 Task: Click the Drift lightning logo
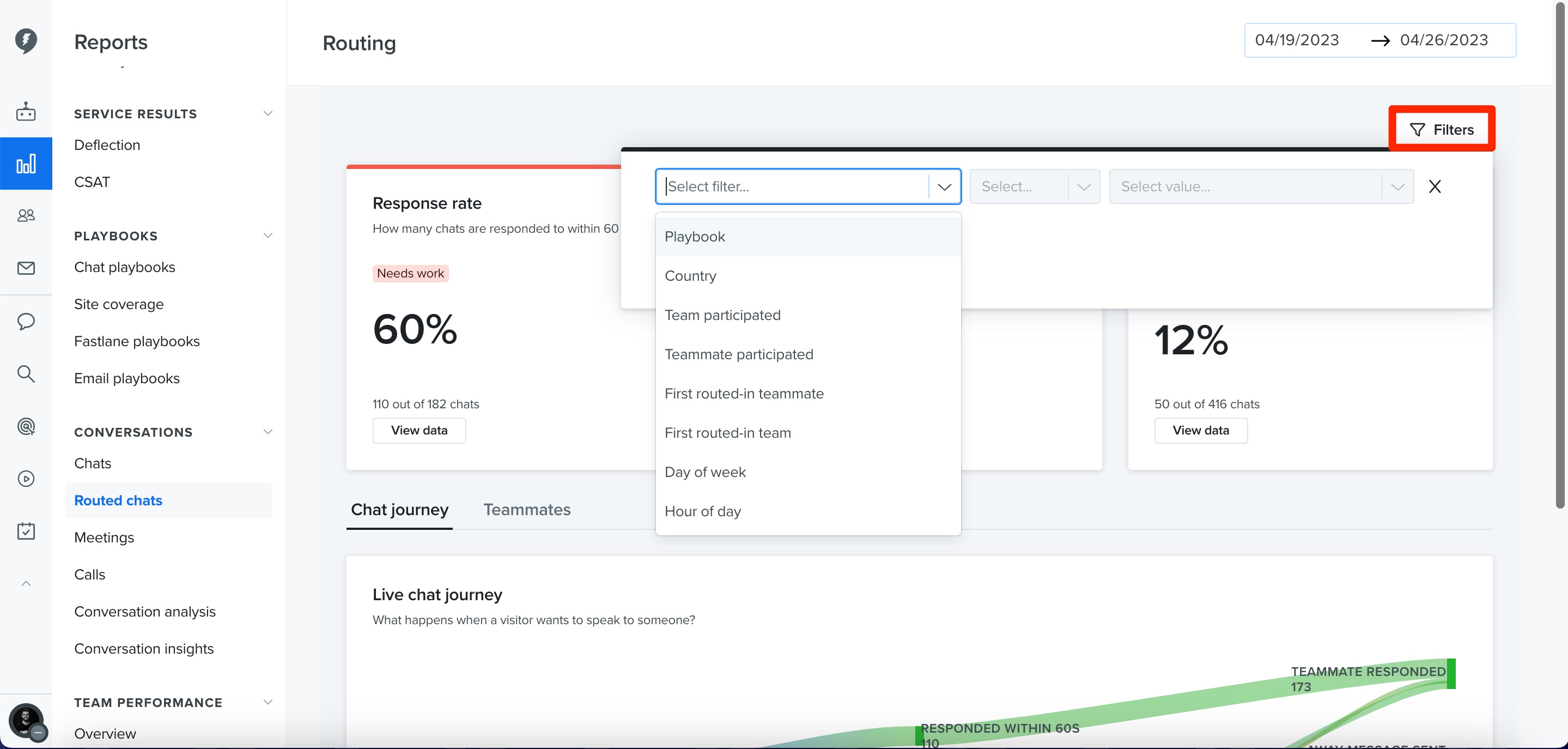coord(26,40)
